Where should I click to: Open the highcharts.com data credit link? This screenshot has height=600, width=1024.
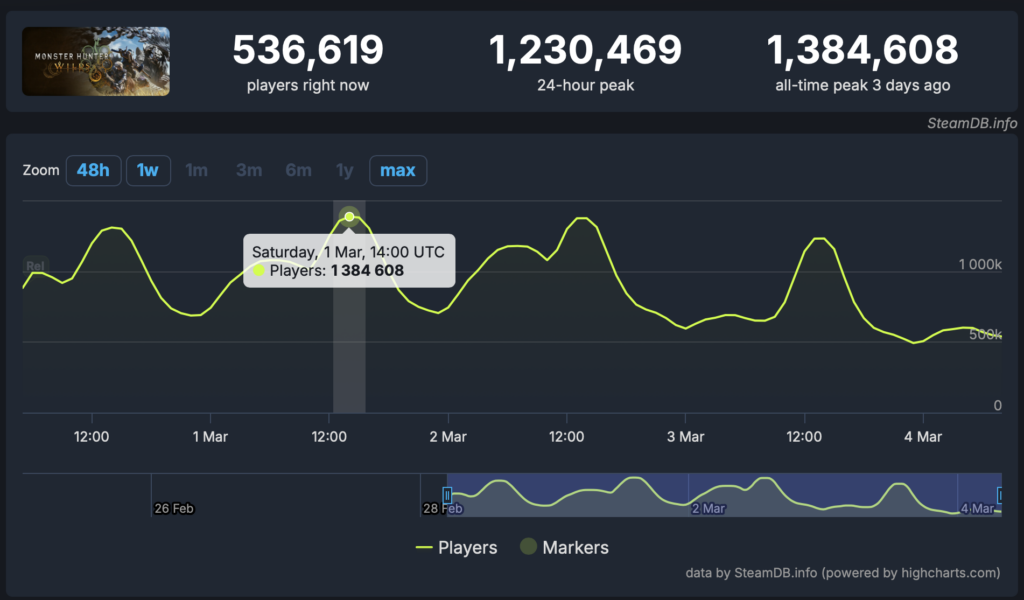coord(842,573)
